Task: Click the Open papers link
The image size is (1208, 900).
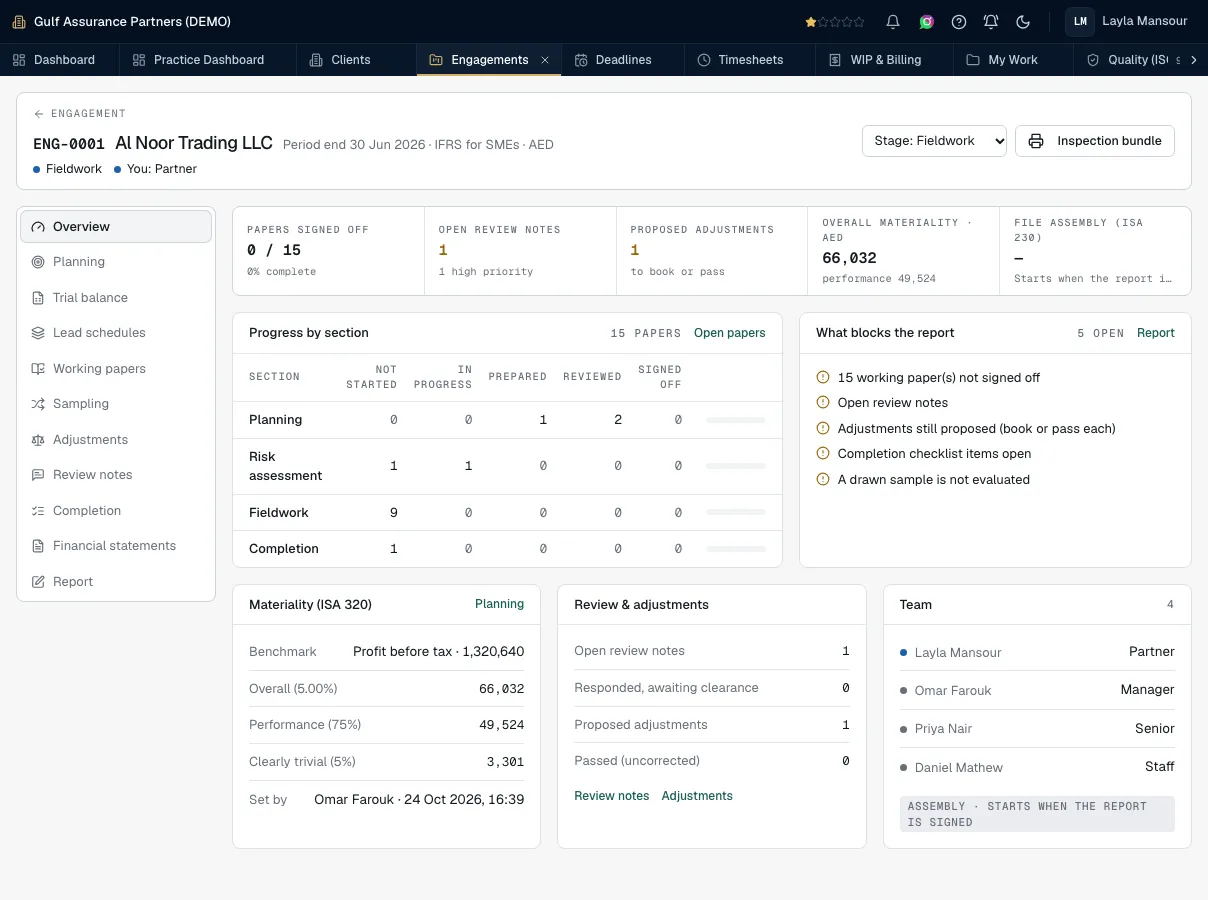Action: point(730,333)
